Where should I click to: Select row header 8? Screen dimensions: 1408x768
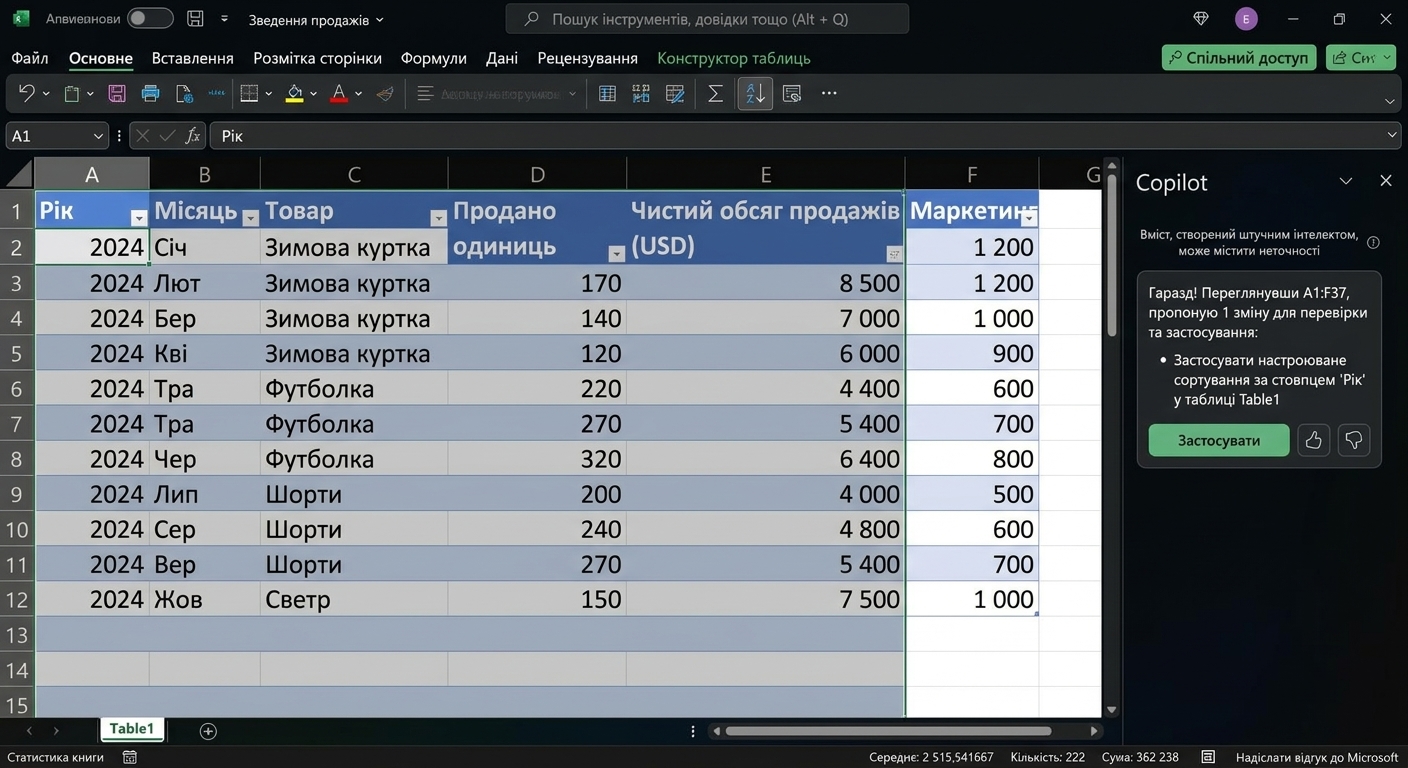click(16, 459)
